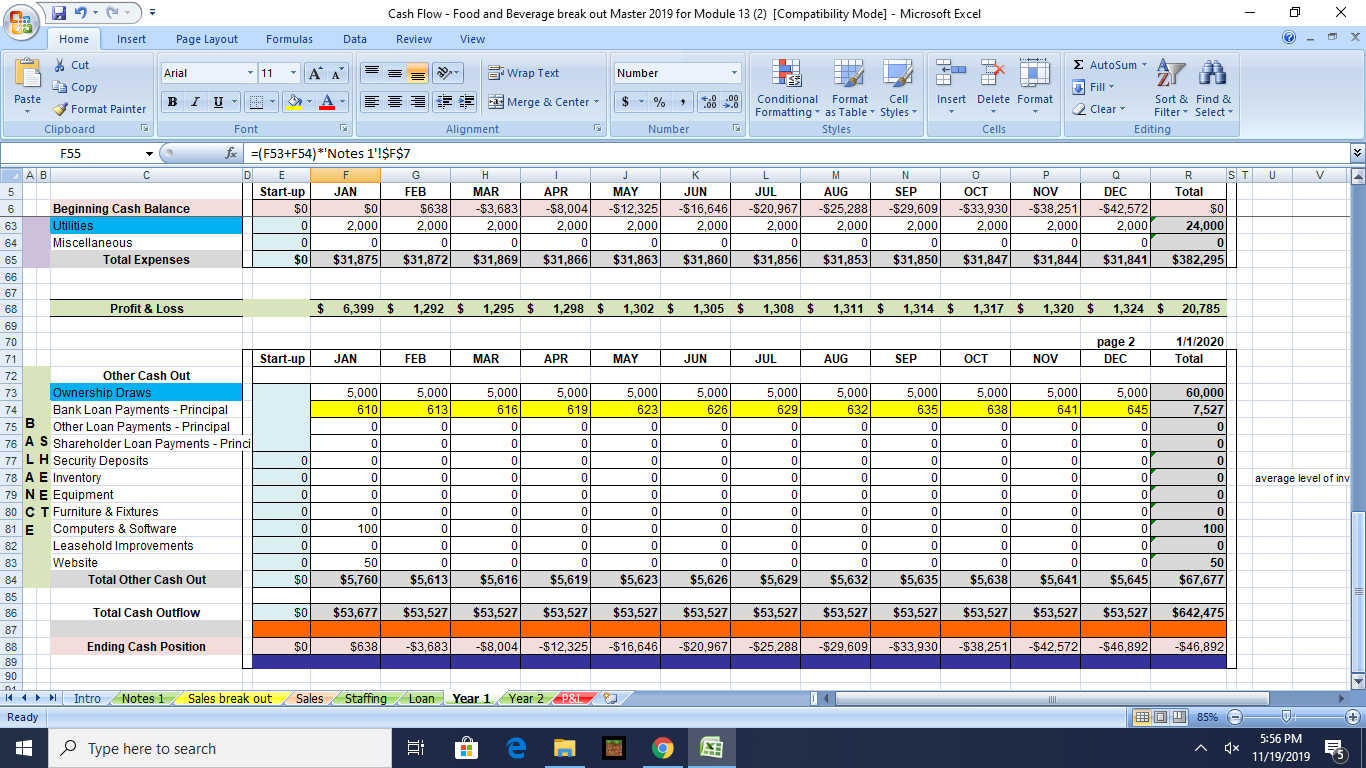
Task: Open the Insert ribbon tab
Action: (131, 39)
